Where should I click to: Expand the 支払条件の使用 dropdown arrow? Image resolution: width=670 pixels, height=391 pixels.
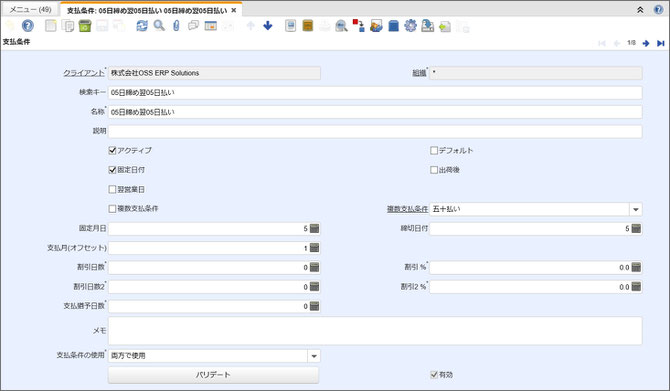tap(314, 356)
